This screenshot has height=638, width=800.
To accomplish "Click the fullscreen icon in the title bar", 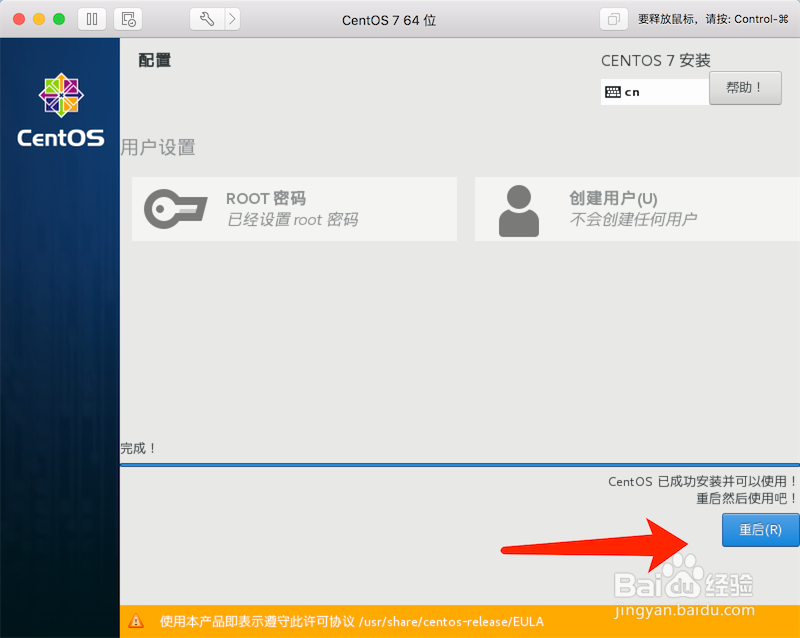I will click(613, 18).
